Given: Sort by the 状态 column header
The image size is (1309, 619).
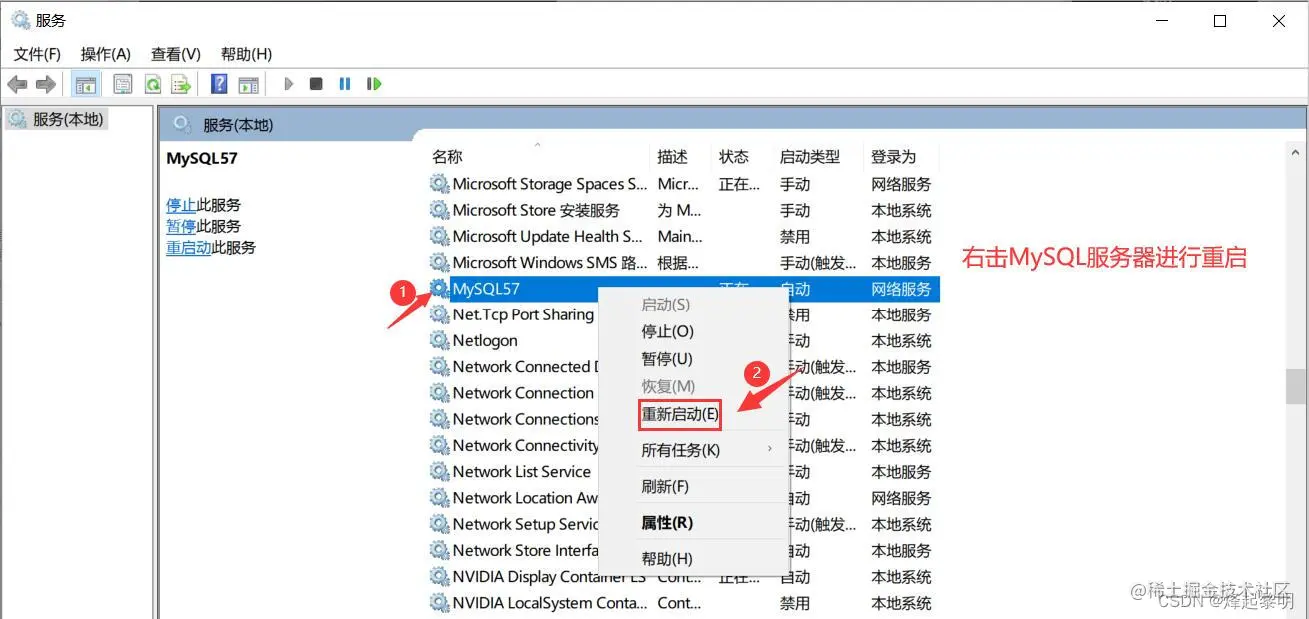Looking at the screenshot, I should click(734, 157).
